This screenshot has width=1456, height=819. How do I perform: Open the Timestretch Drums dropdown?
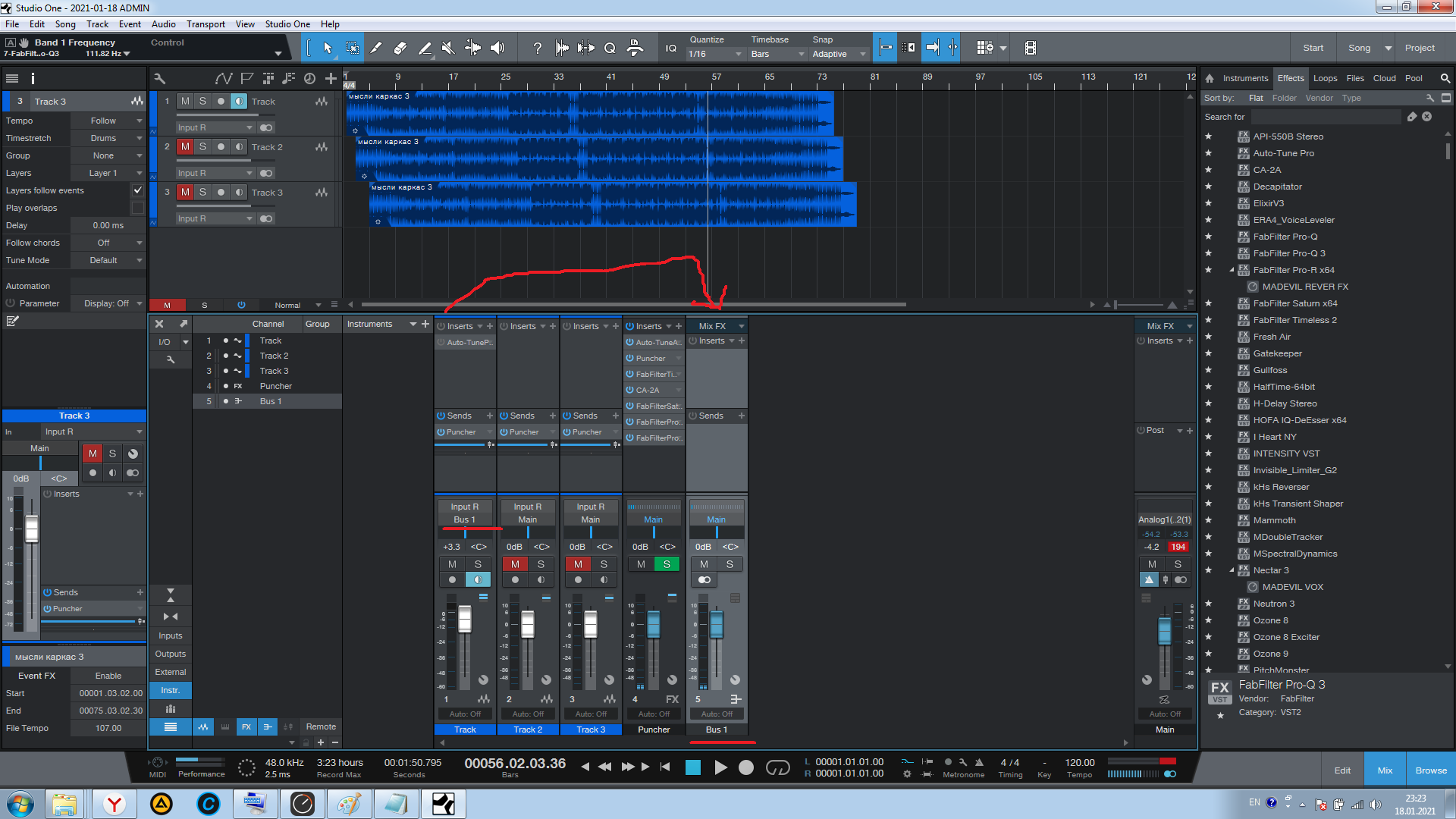click(107, 138)
